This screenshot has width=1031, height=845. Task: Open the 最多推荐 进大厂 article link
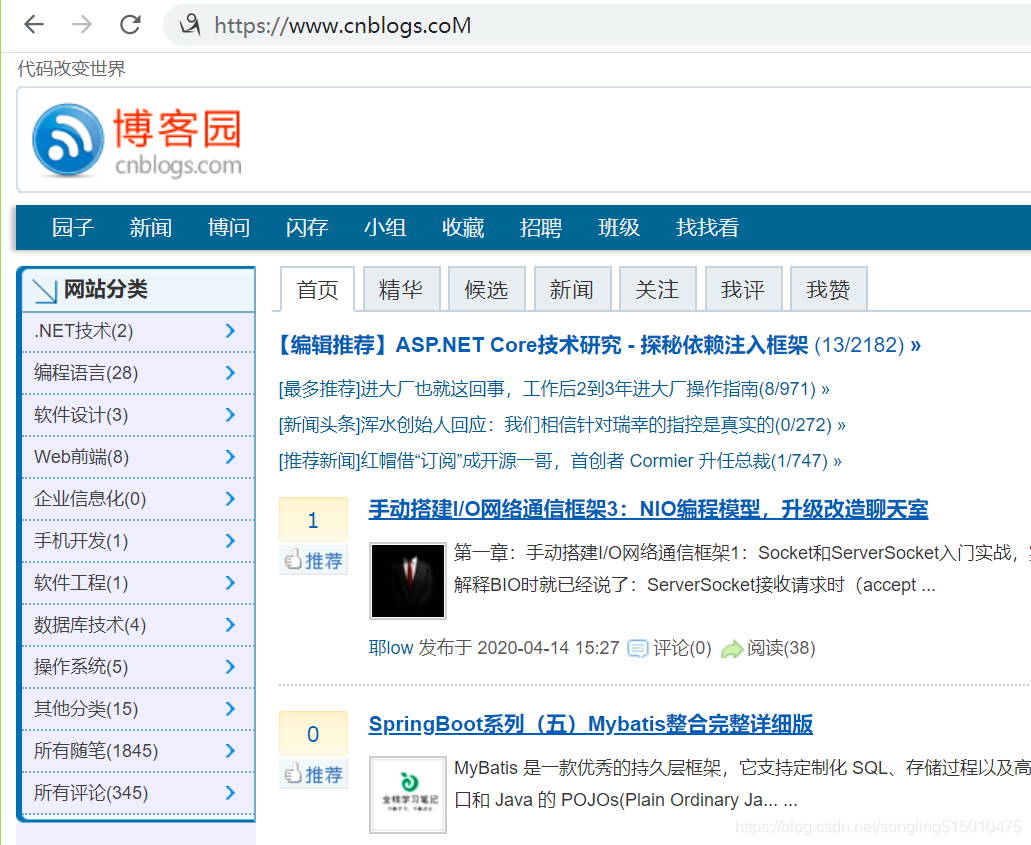coord(554,389)
